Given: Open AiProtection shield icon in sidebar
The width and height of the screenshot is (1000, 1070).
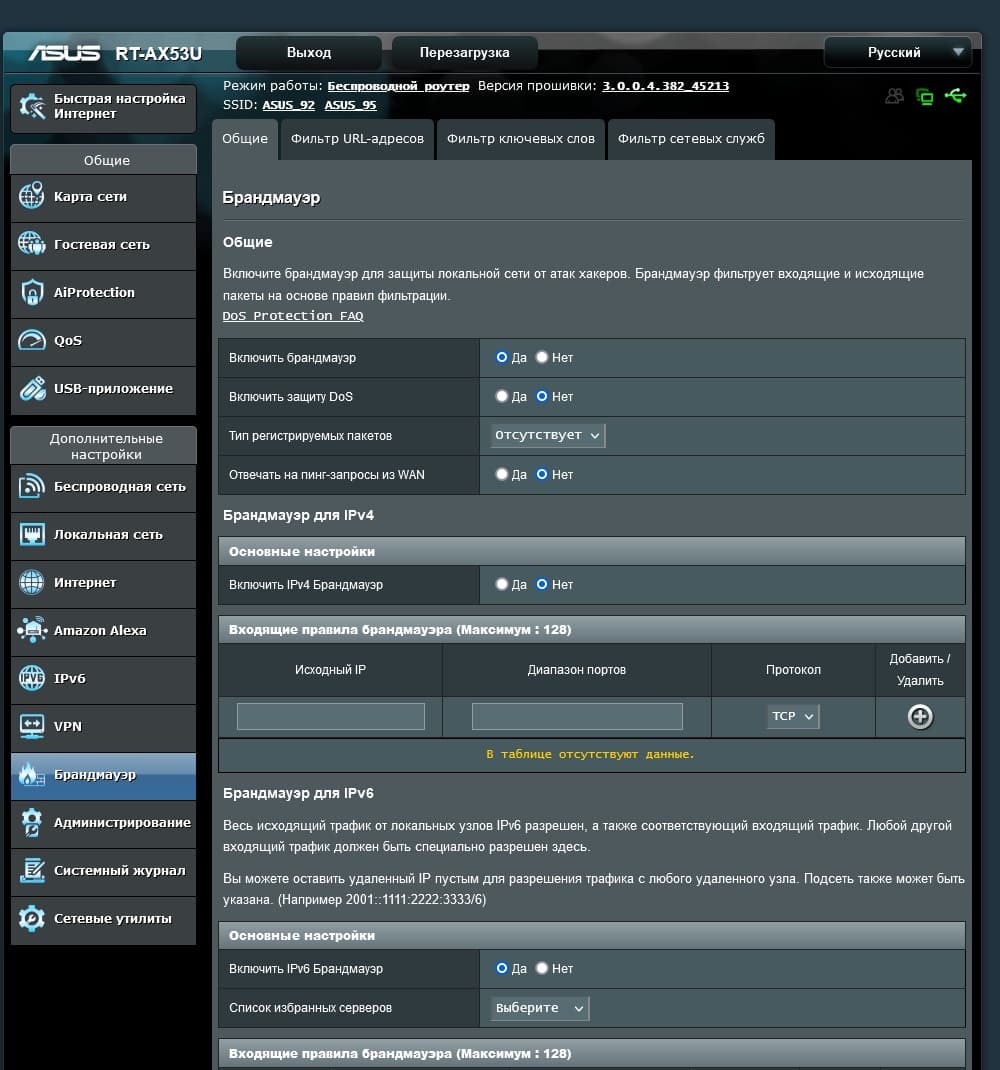Looking at the screenshot, I should tap(31, 292).
